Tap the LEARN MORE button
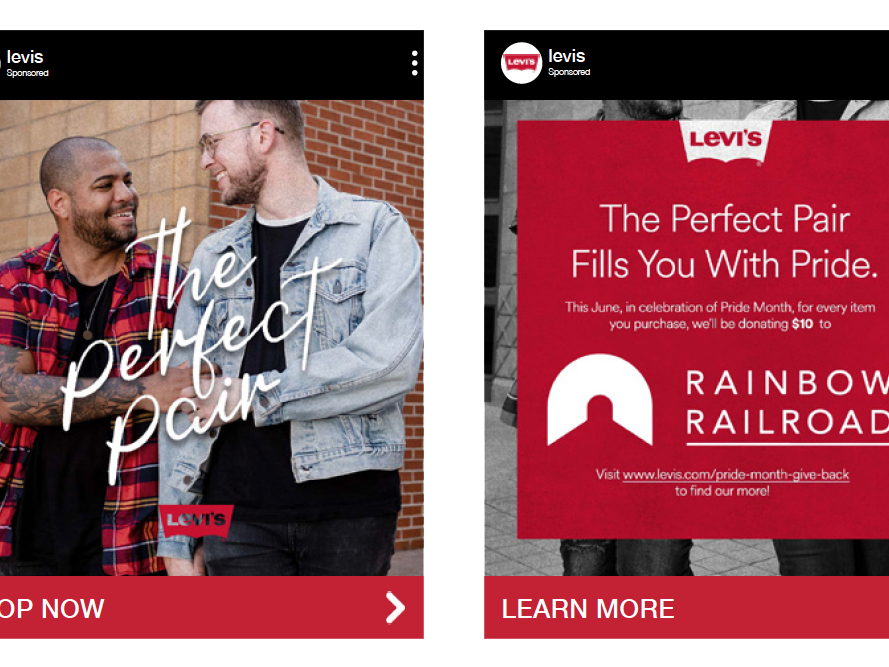This screenshot has height=667, width=889. tap(687, 608)
